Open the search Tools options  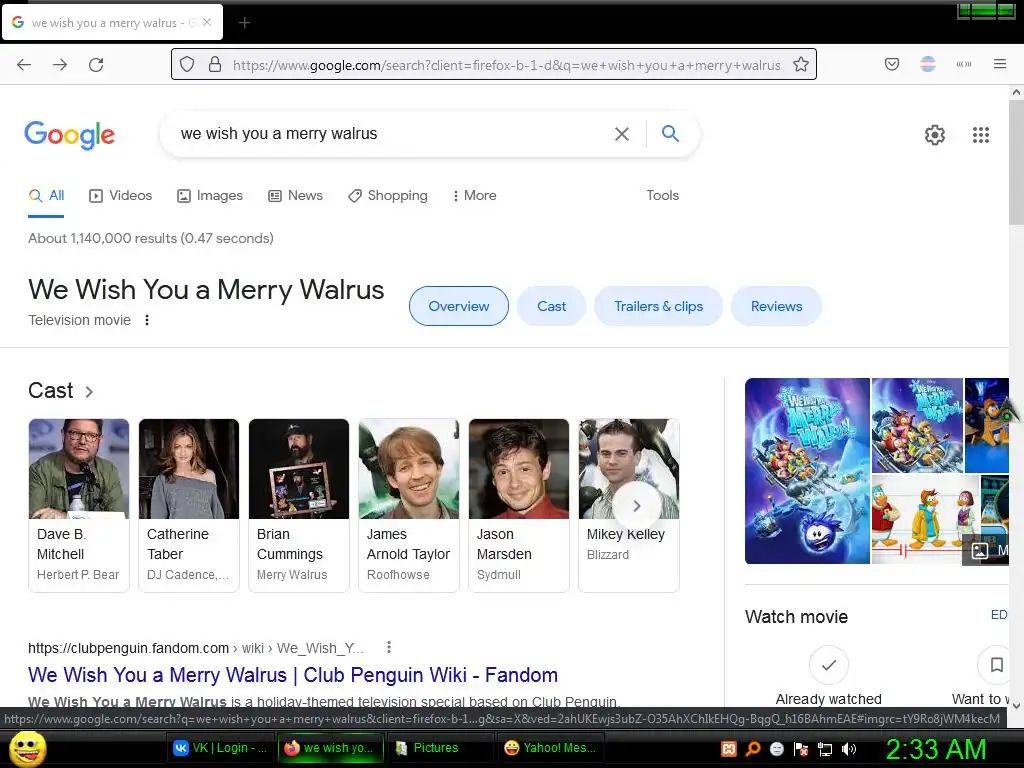point(662,195)
